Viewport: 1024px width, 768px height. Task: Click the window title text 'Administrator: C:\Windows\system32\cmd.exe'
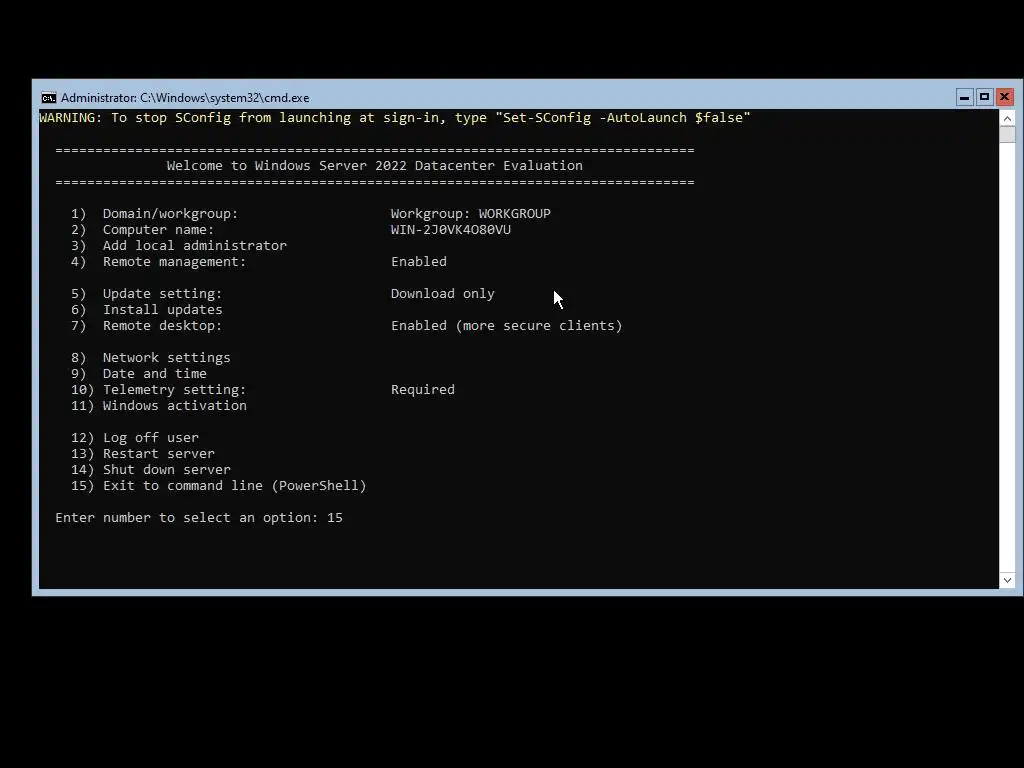coord(185,98)
